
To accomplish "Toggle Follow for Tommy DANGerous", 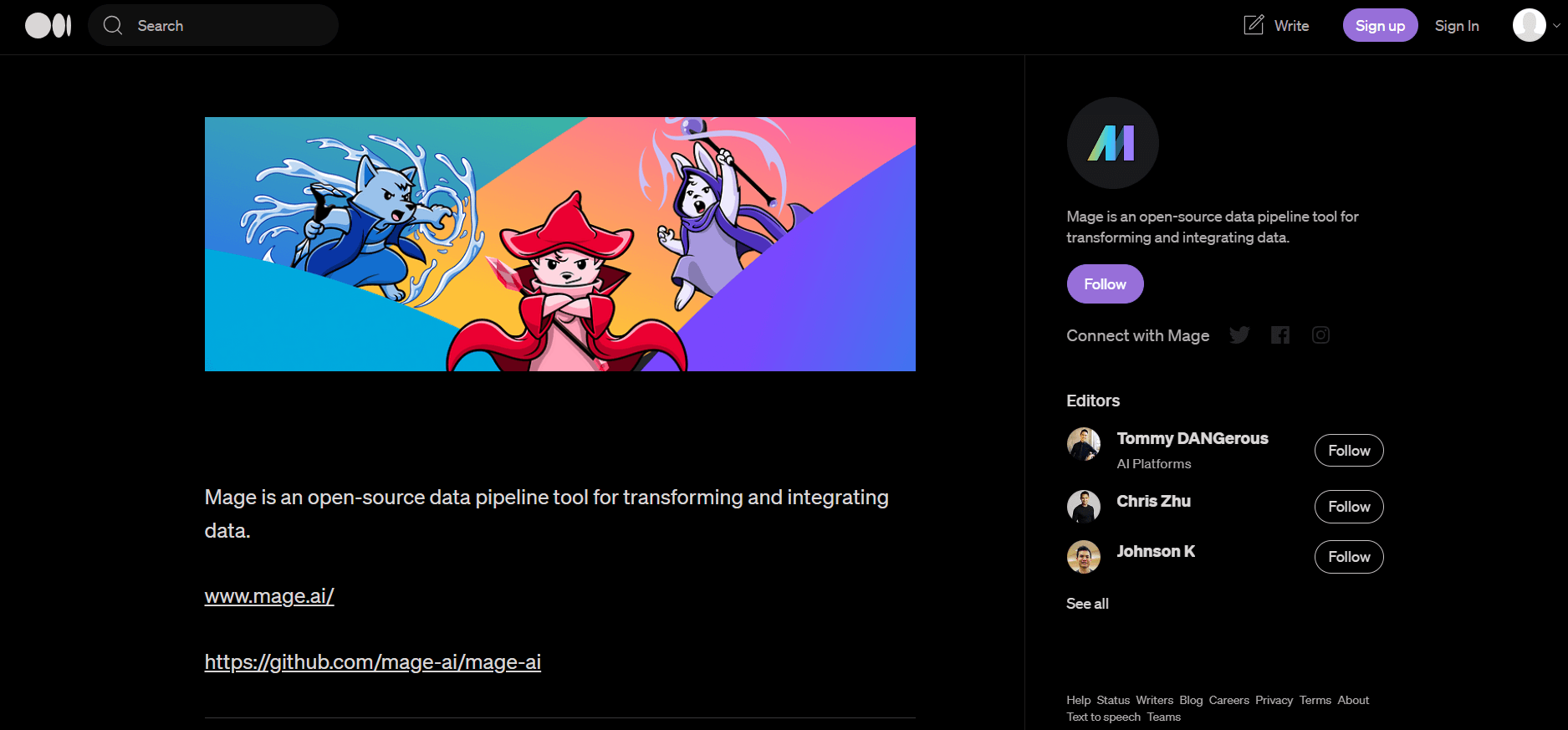I will 1349,451.
